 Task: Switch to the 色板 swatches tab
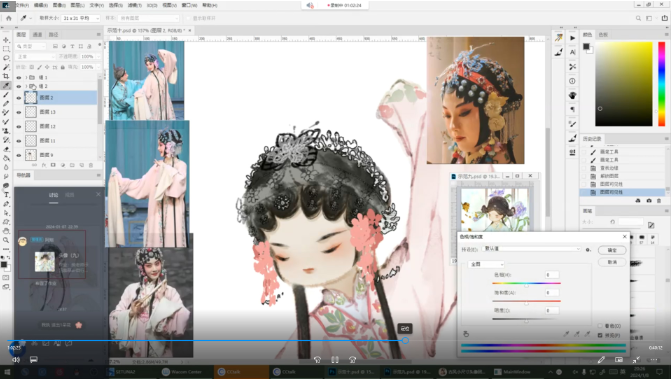tap(603, 34)
